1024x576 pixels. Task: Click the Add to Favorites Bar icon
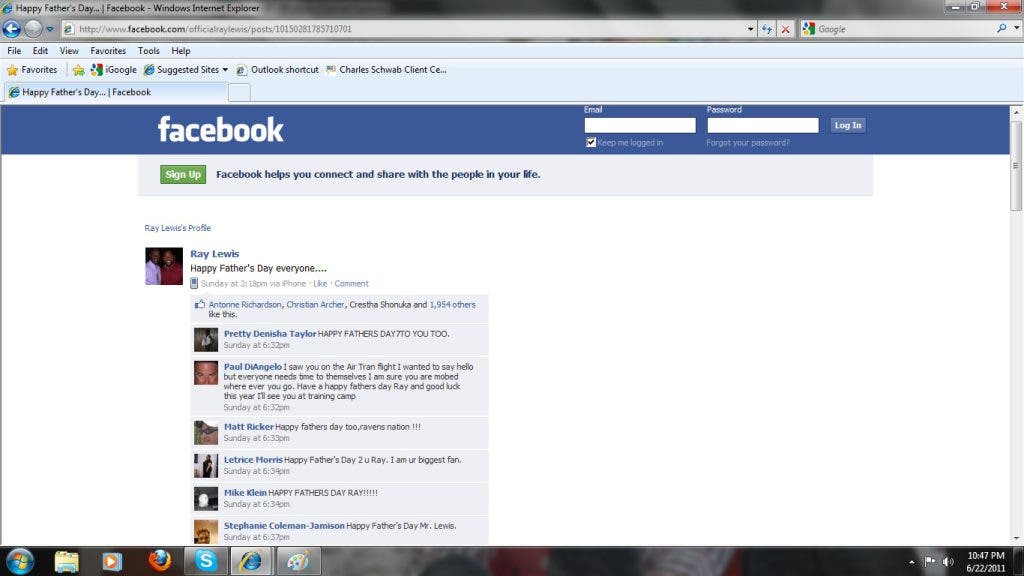(78, 70)
